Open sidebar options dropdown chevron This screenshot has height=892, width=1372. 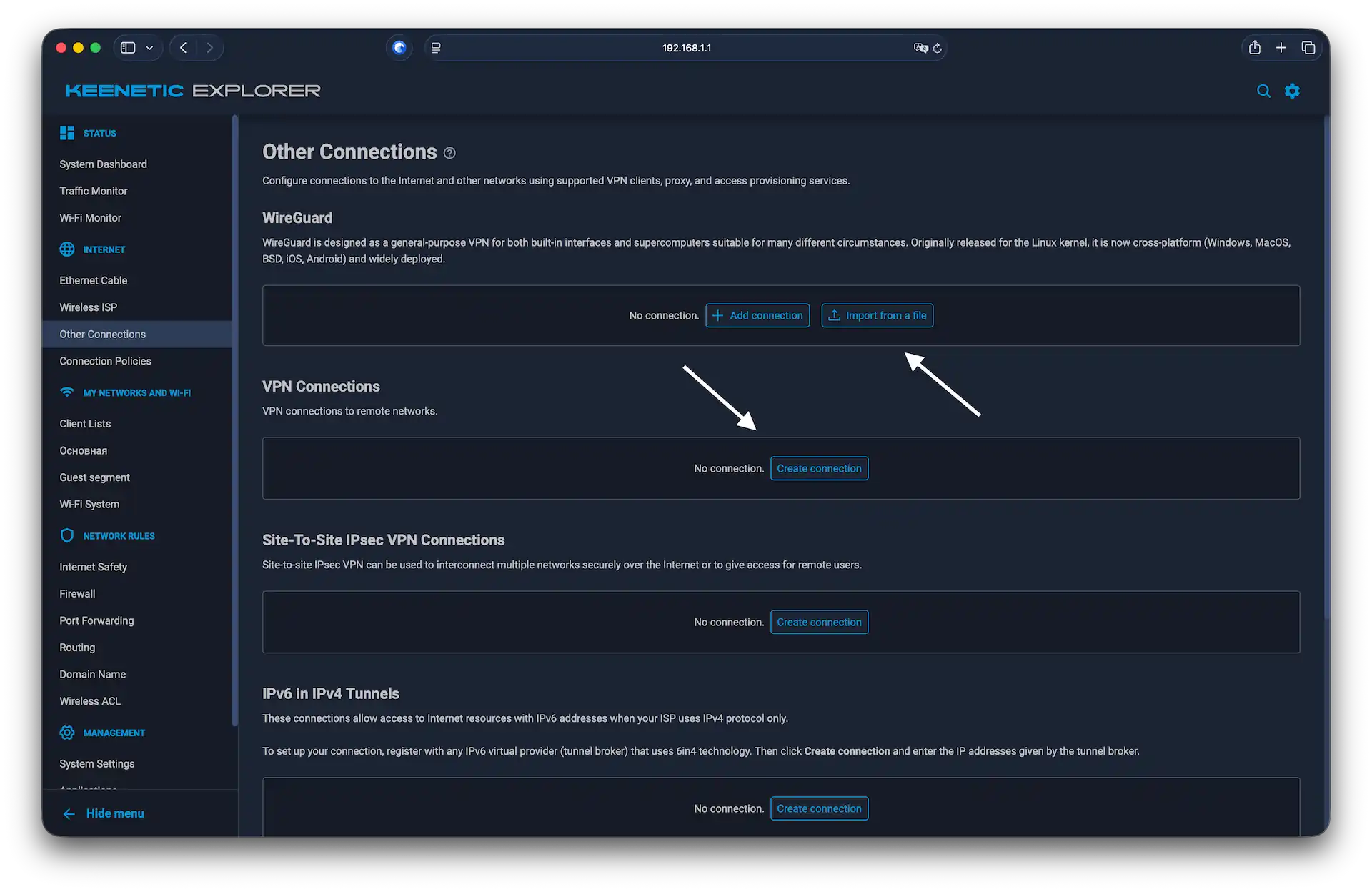pos(149,48)
